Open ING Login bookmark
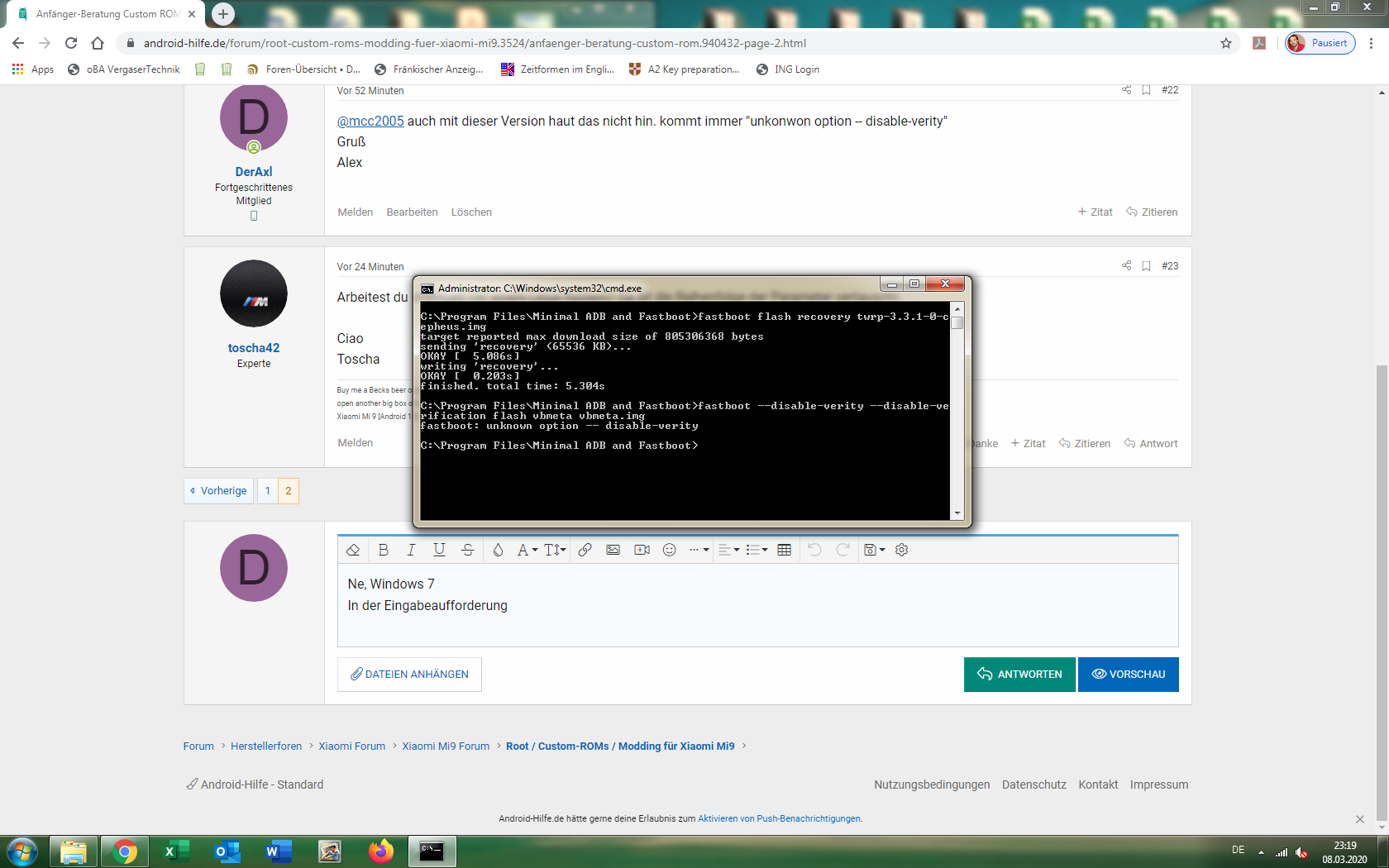This screenshot has width=1389, height=868. (788, 69)
